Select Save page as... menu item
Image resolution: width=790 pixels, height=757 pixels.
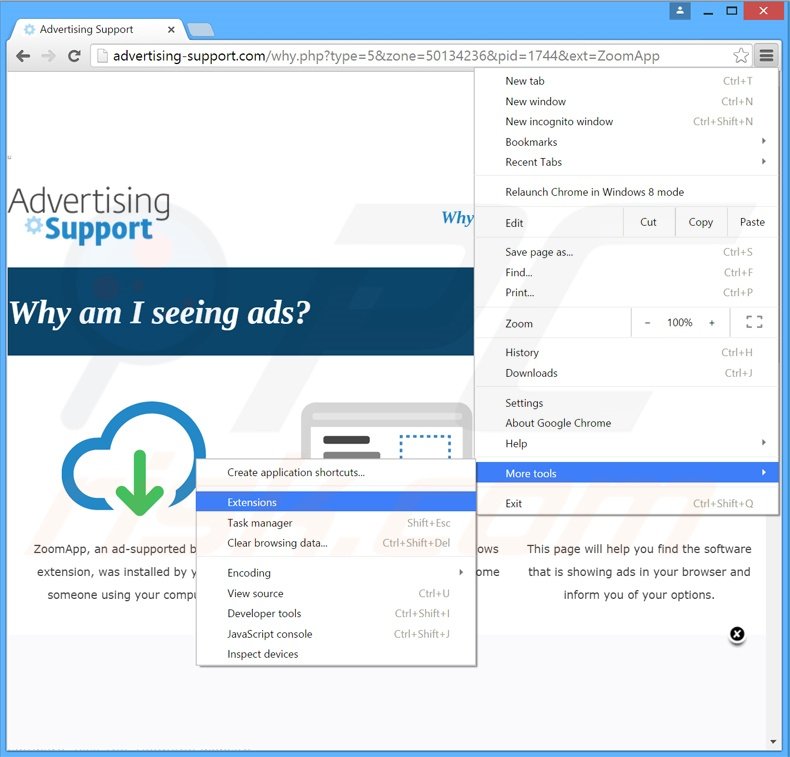click(x=627, y=252)
